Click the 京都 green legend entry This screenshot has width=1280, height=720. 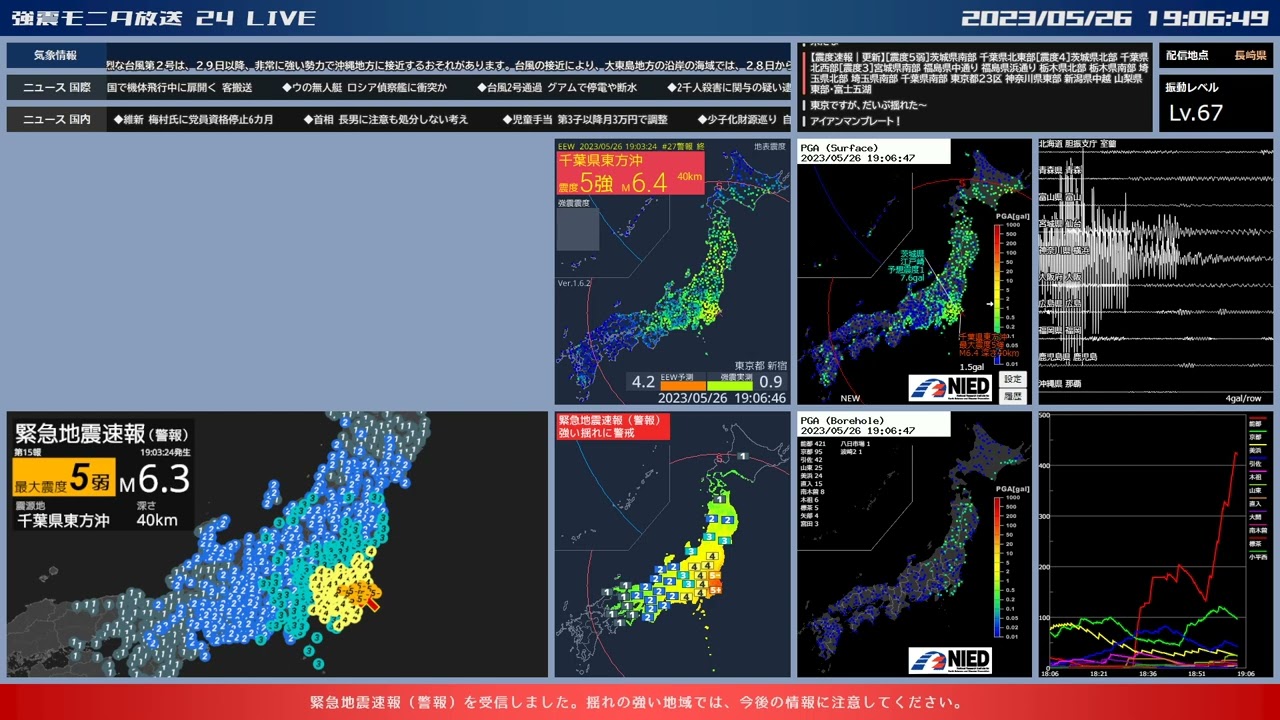pyautogui.click(x=1255, y=437)
